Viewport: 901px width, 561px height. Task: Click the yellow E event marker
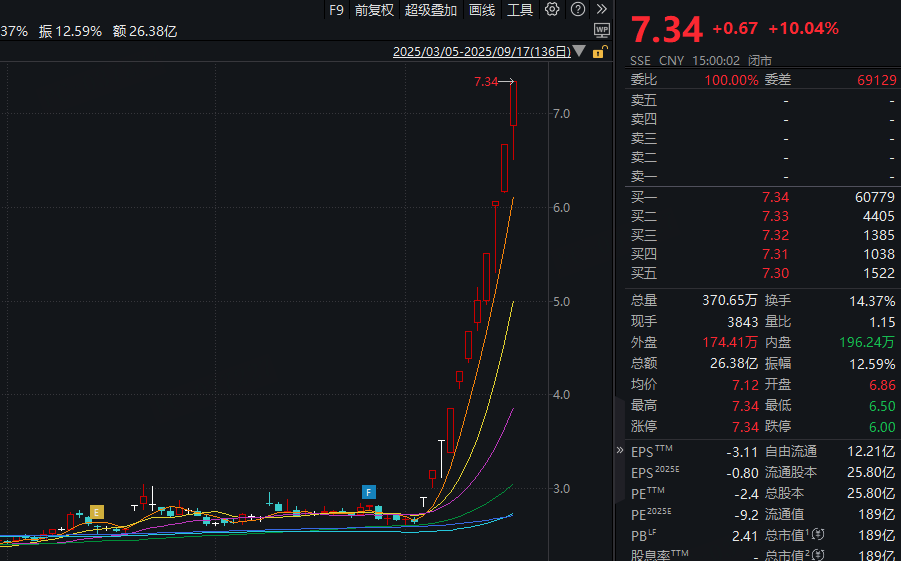pos(97,512)
